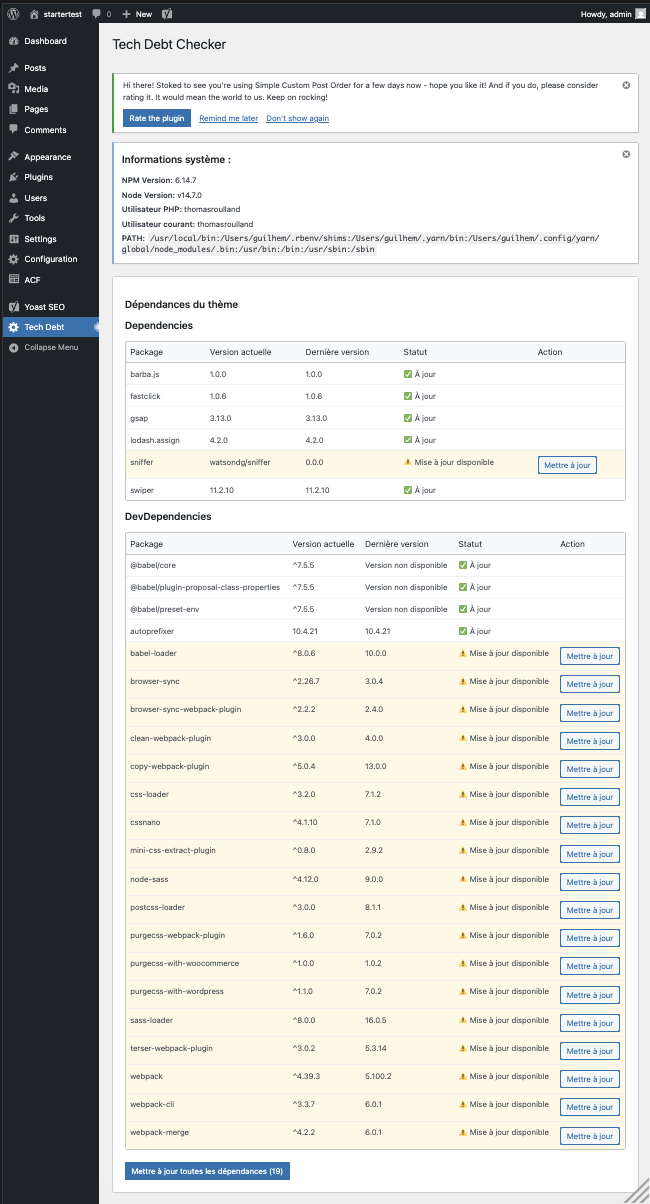Image resolution: width=650 pixels, height=1204 pixels.
Task: Update clean-webpack-plugin
Action: point(589,741)
